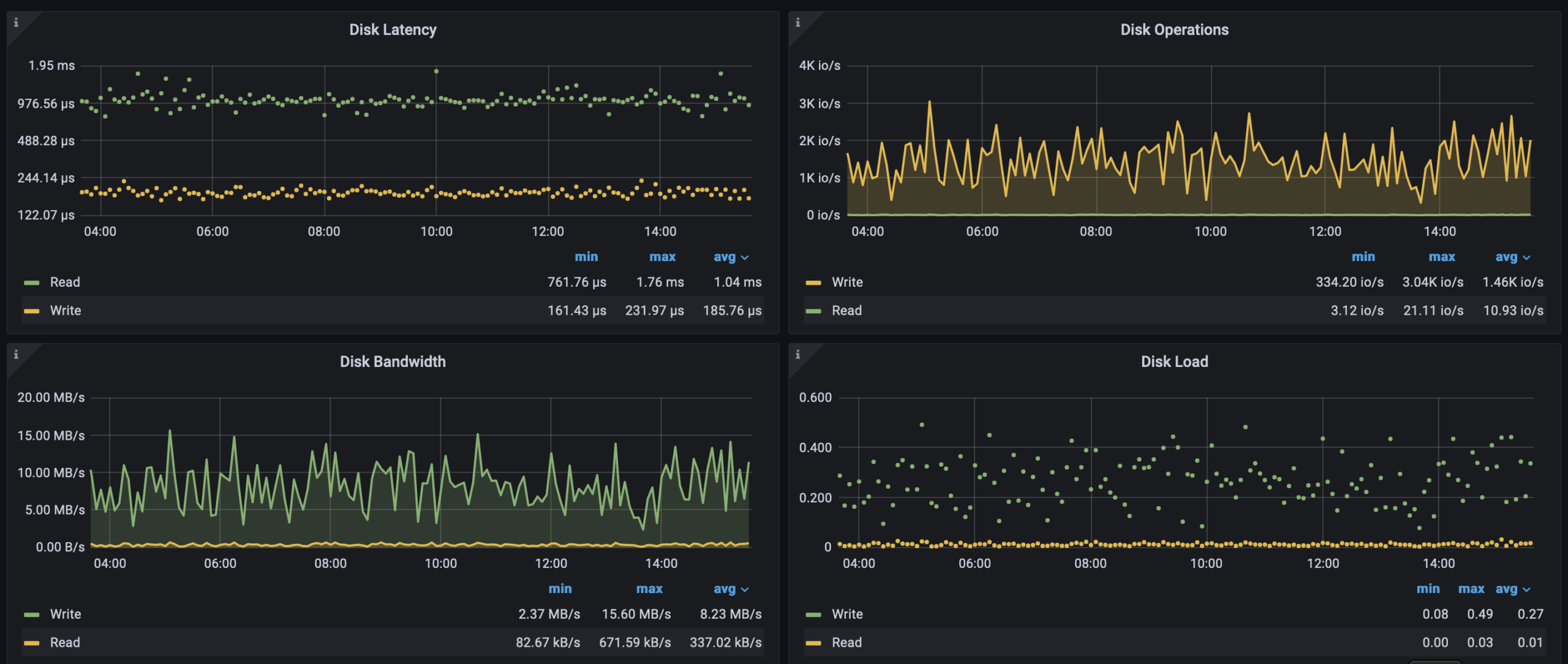The image size is (1568, 664).
Task: Hide the Write series in Disk Bandwidth legend
Action: click(x=67, y=614)
